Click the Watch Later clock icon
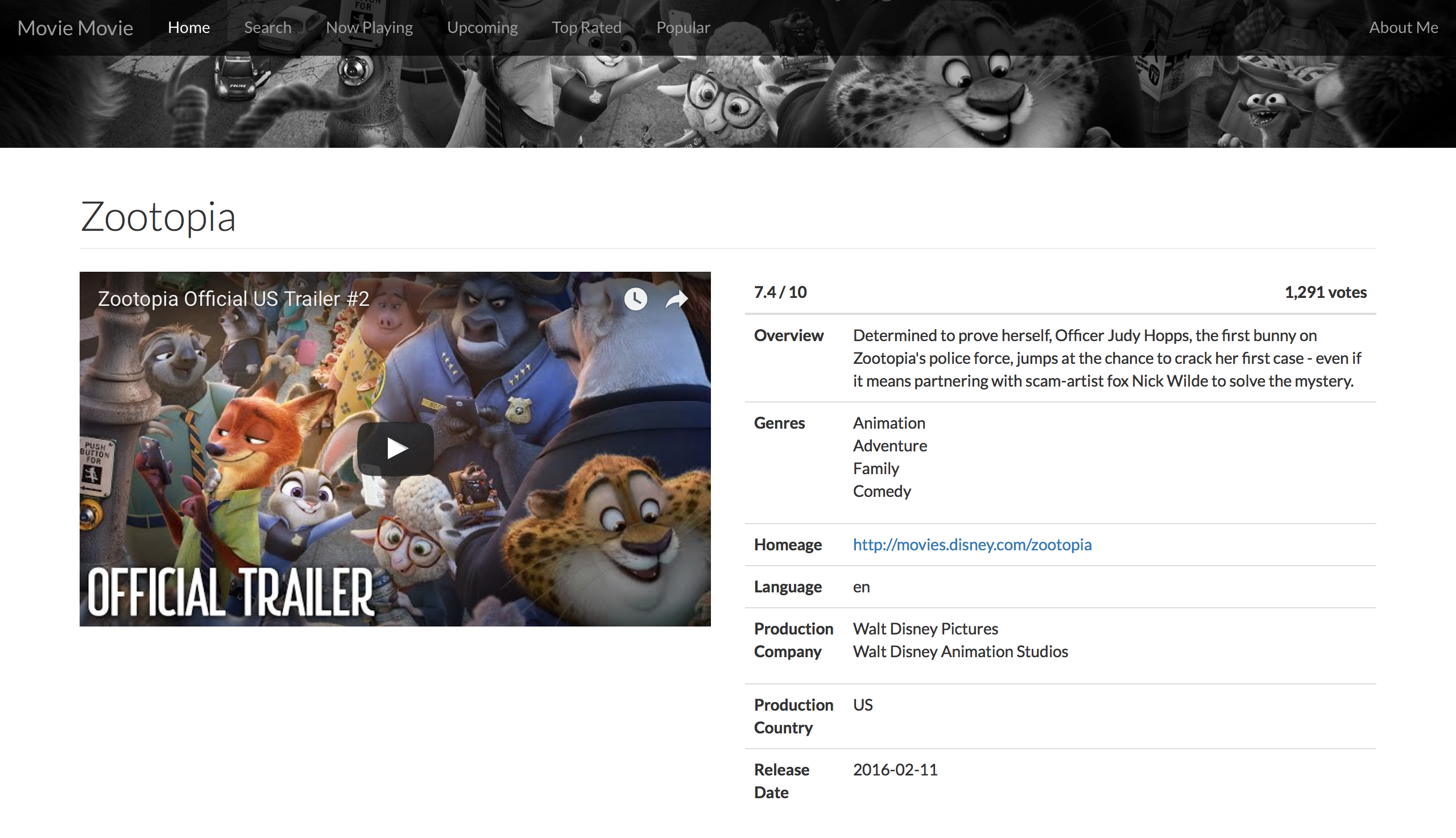Viewport: 1456px width, 838px height. click(x=636, y=298)
